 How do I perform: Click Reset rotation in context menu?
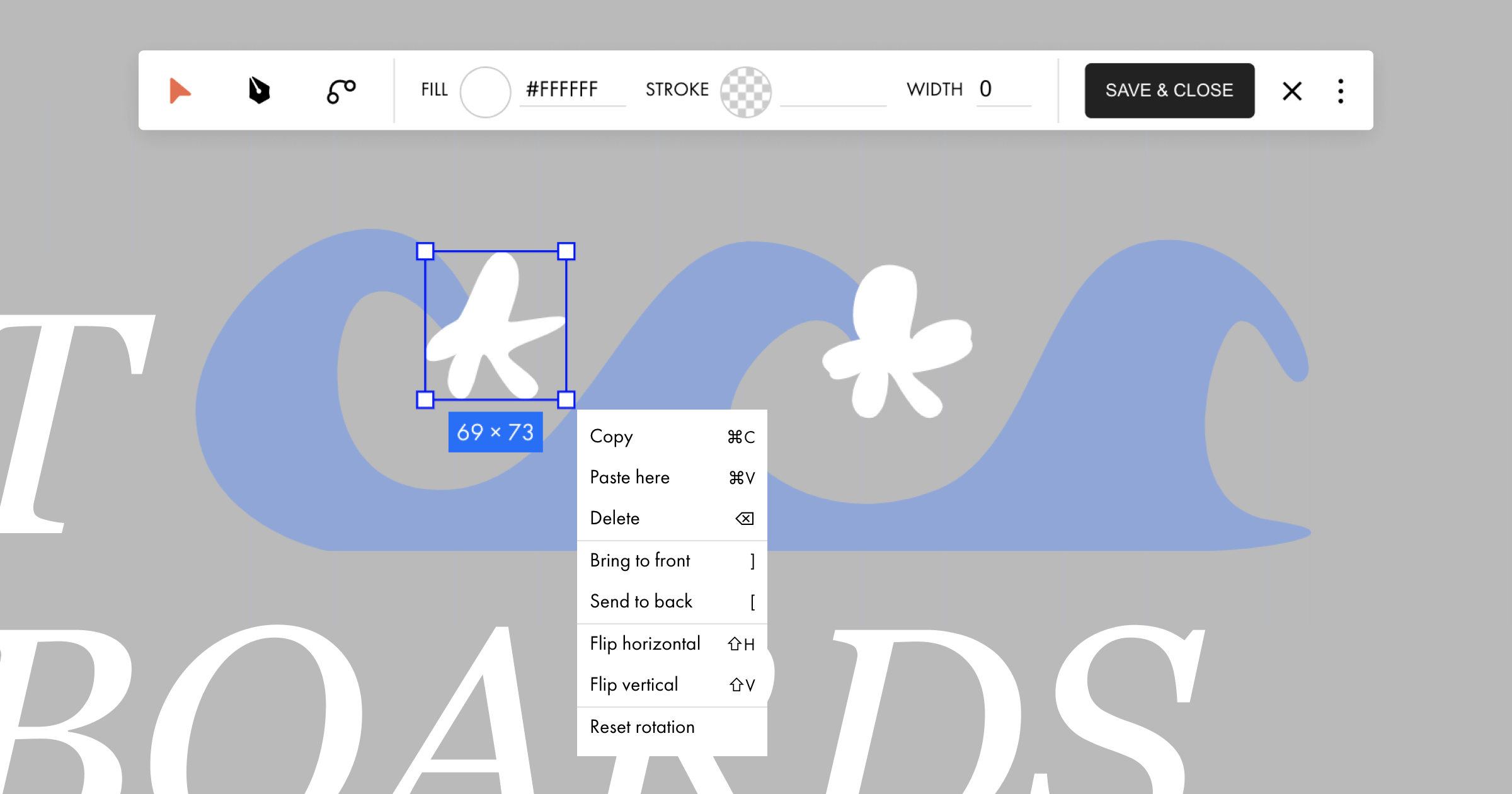(x=672, y=727)
